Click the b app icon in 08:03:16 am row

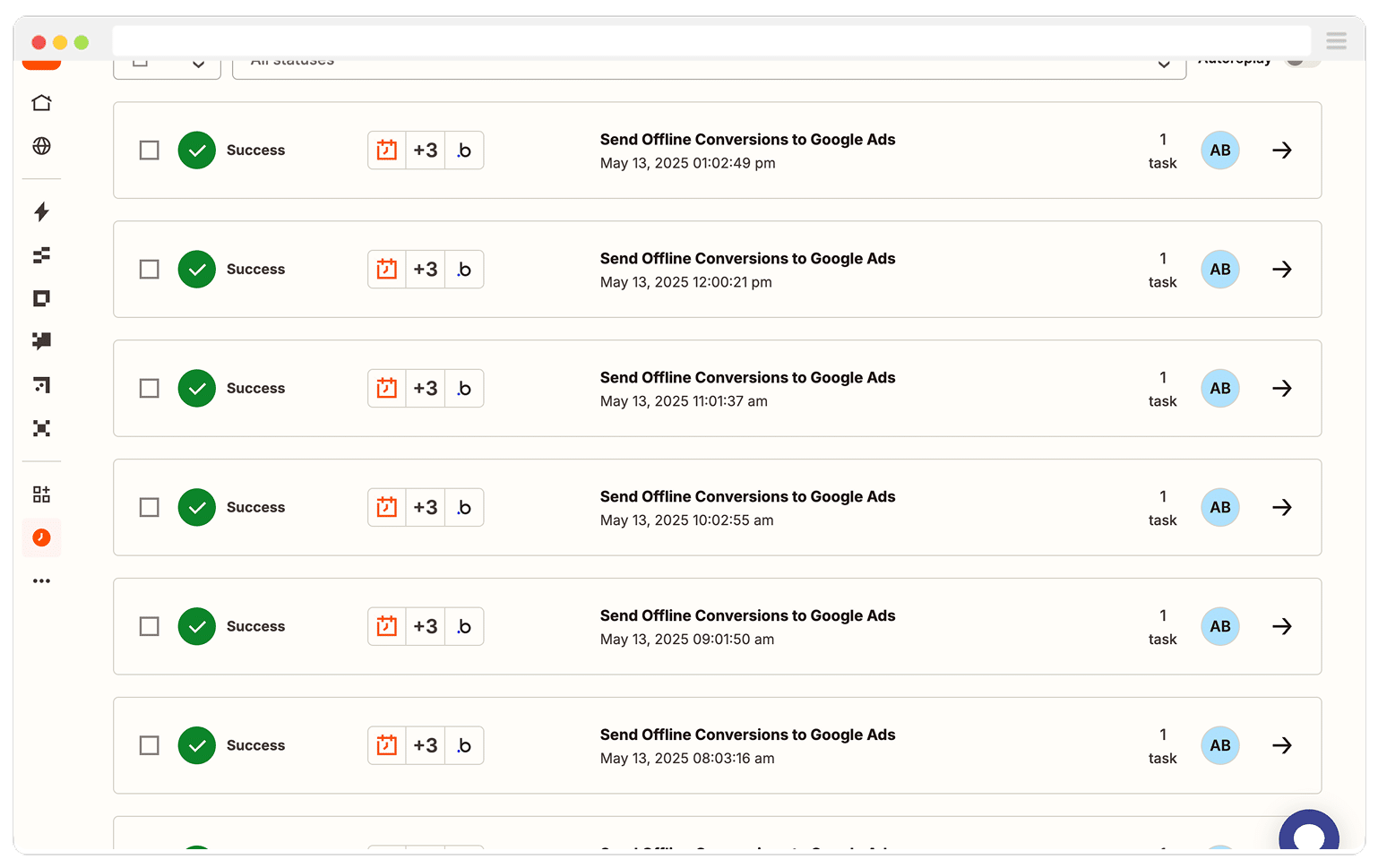pos(464,746)
